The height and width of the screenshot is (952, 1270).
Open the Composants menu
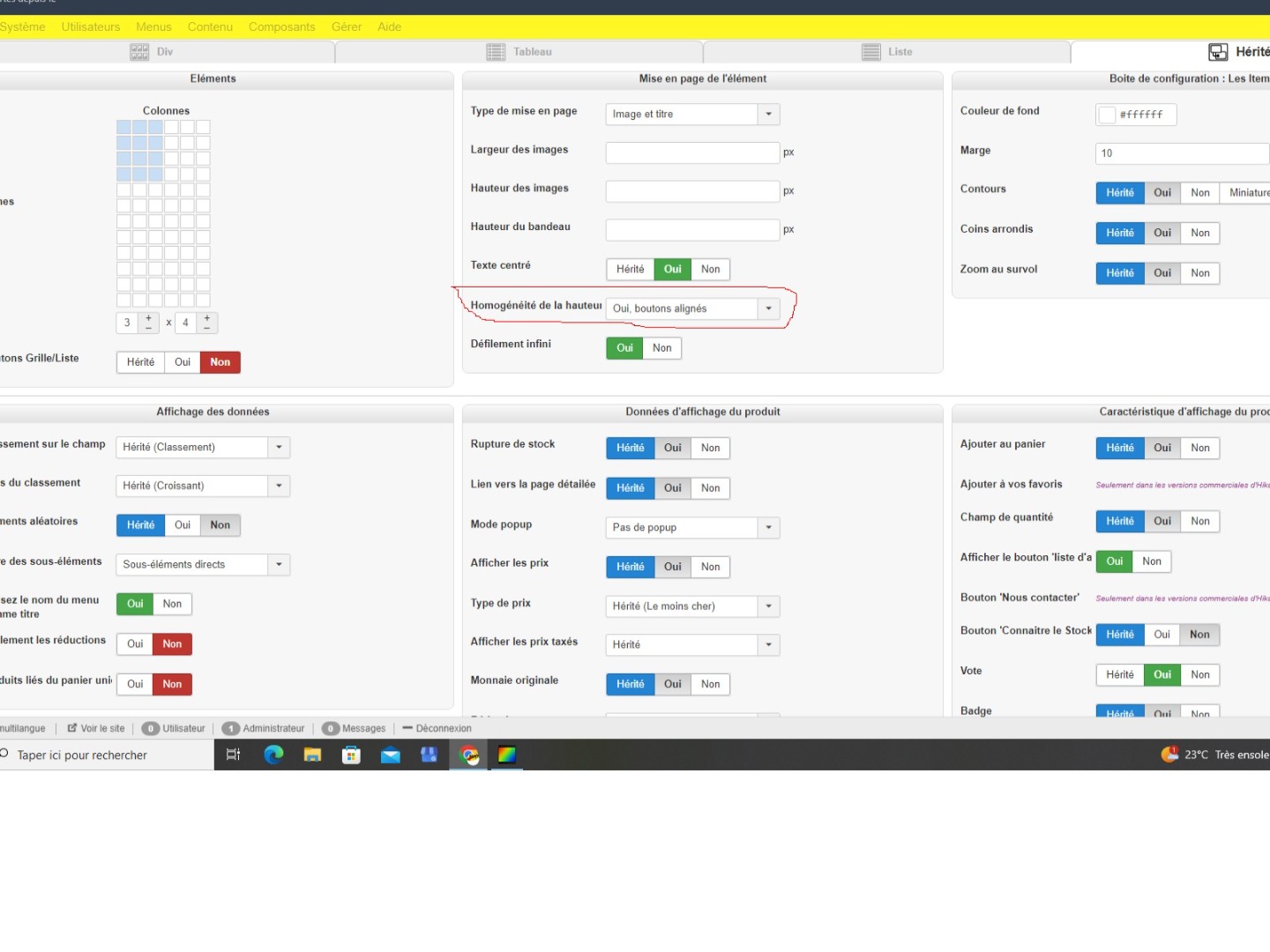(282, 26)
